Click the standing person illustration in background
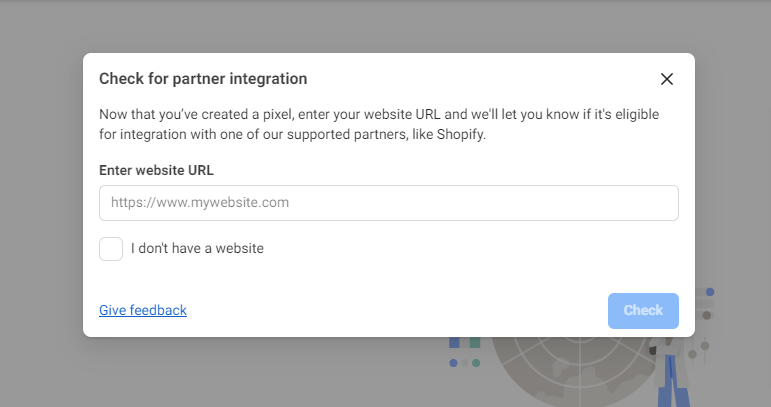 [x=670, y=374]
